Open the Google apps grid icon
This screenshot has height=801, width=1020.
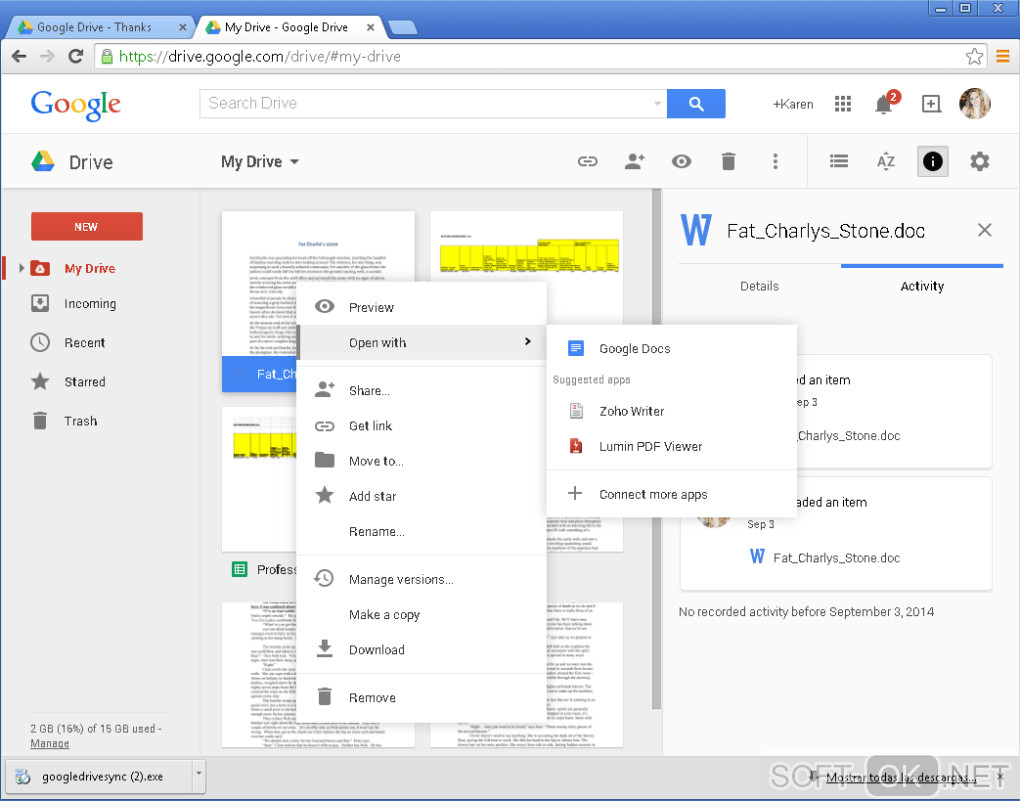(842, 103)
